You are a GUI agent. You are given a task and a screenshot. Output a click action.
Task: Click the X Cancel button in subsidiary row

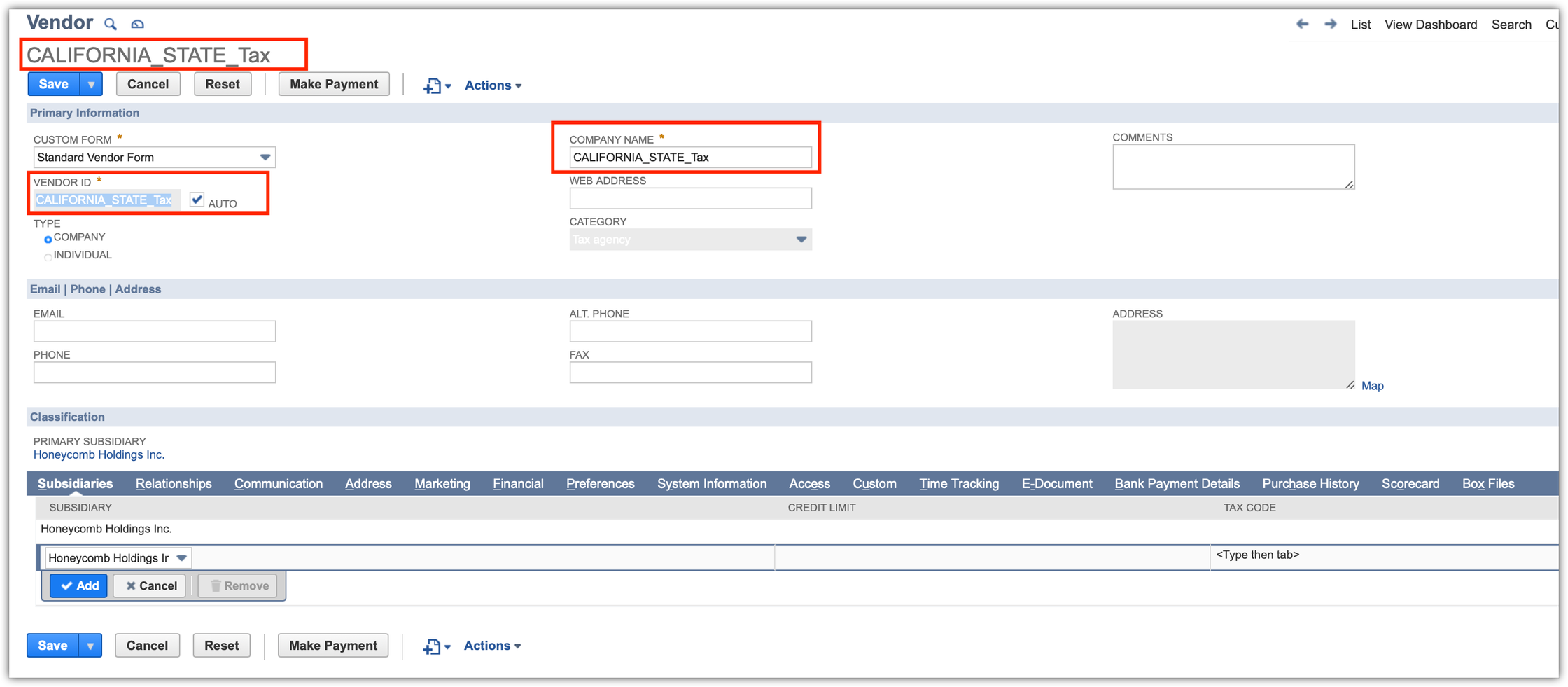click(150, 585)
